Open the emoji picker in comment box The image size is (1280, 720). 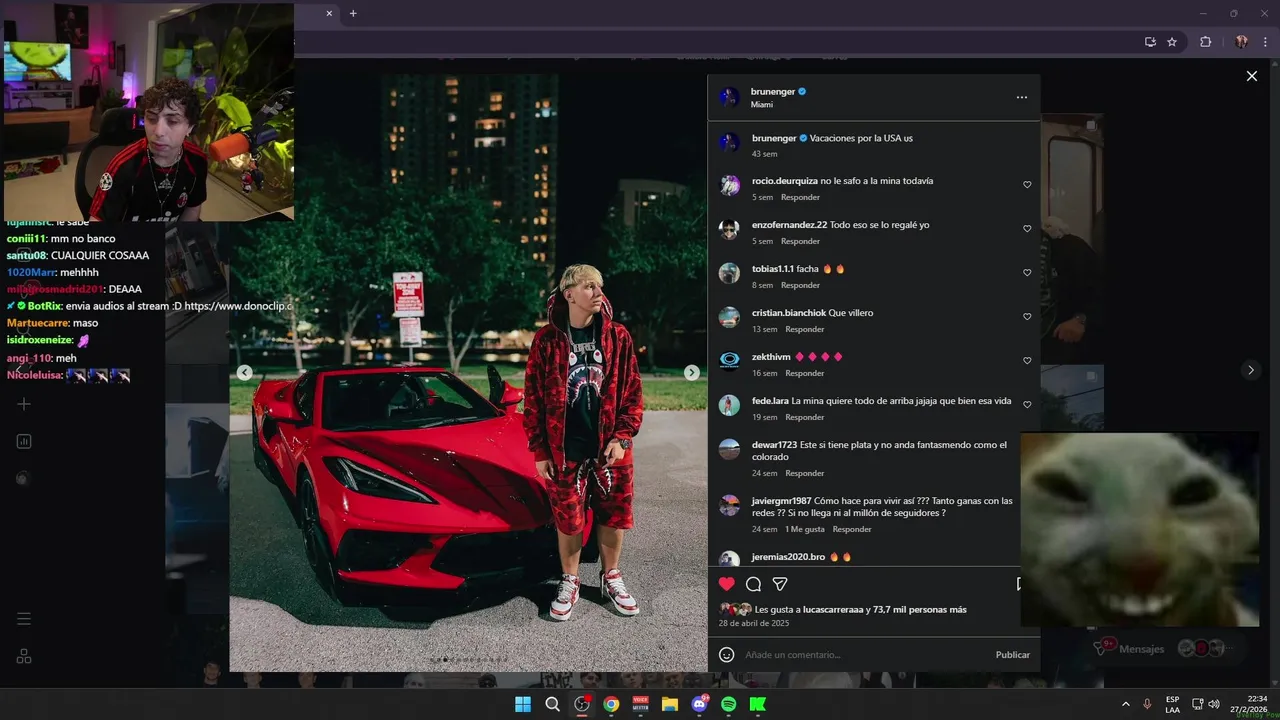(x=727, y=655)
